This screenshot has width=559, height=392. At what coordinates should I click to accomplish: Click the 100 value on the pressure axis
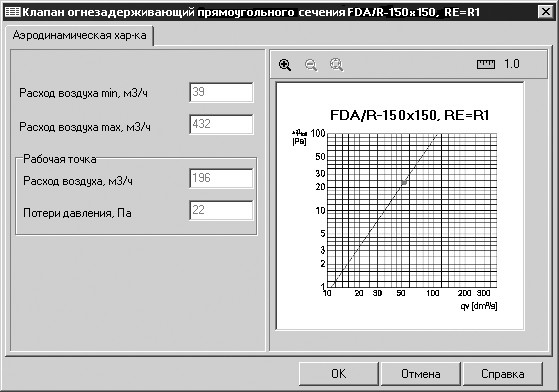(318, 133)
